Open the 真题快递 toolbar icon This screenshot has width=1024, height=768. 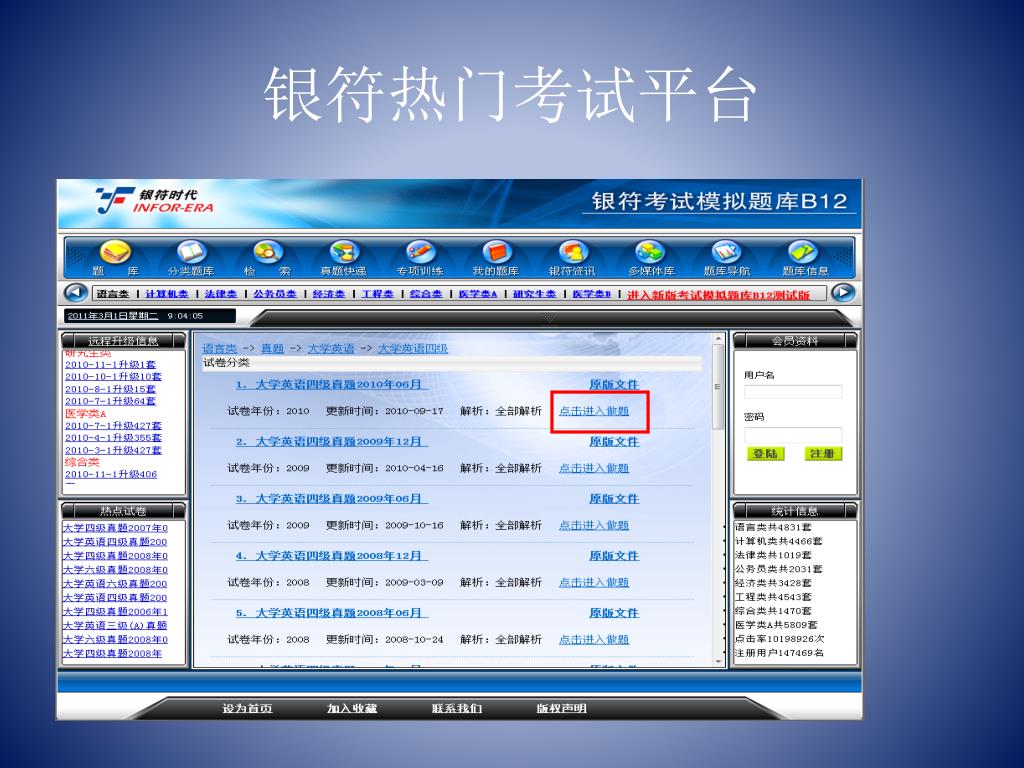(344, 258)
